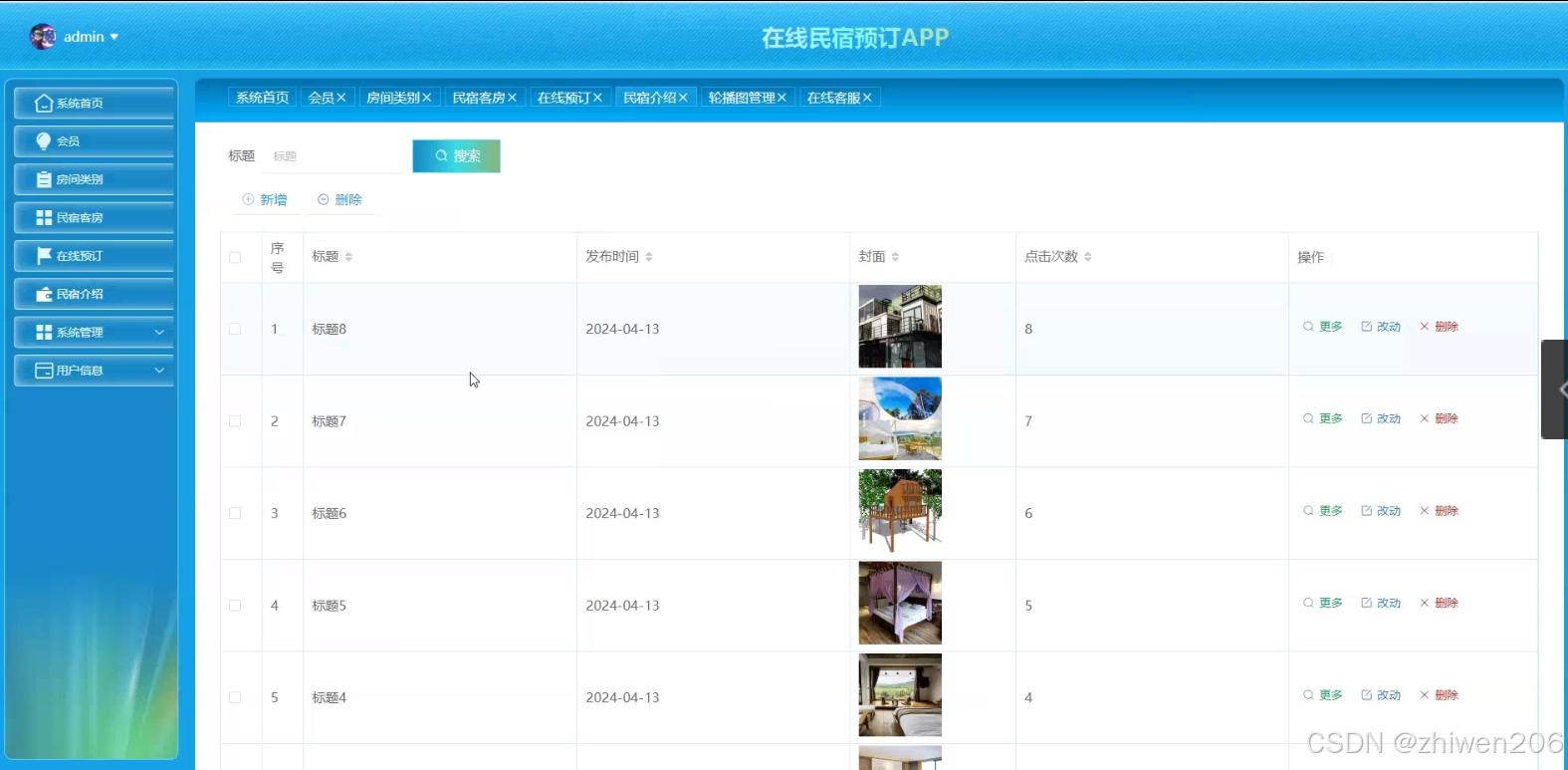Click 更多 for row 标题8
1568x770 pixels.
(1323, 327)
